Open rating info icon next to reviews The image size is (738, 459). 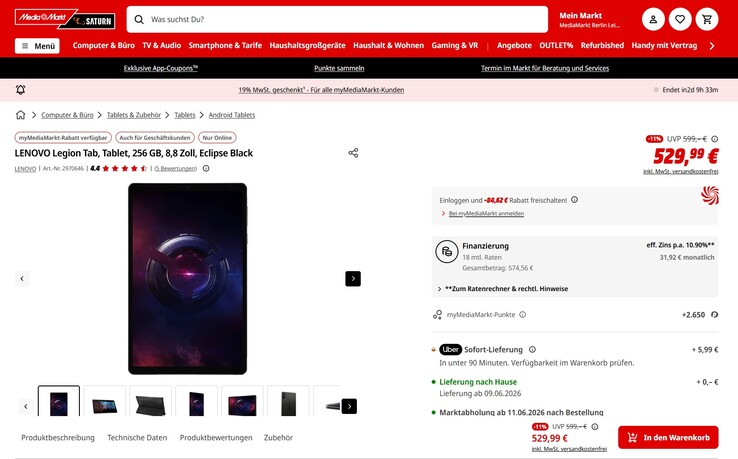pos(206,168)
